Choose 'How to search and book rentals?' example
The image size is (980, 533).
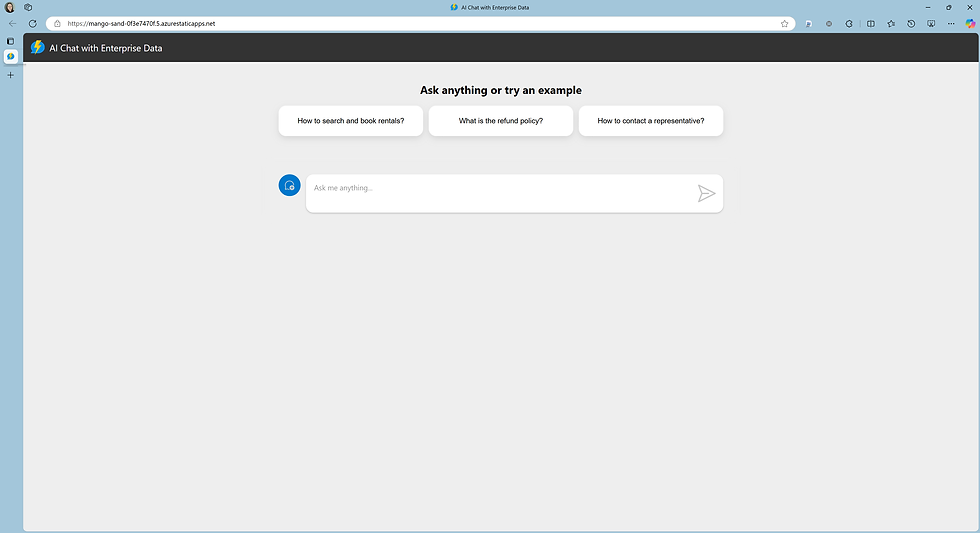[x=351, y=121]
